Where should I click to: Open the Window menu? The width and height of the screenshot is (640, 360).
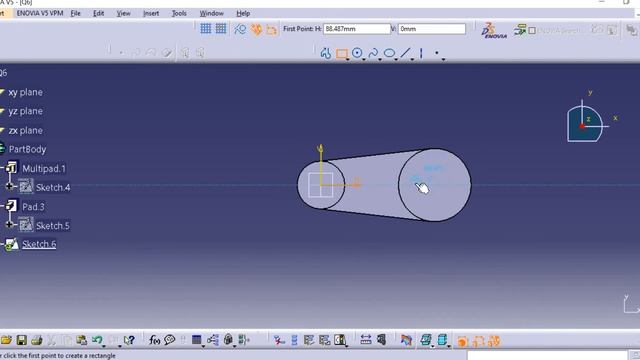[x=211, y=13]
